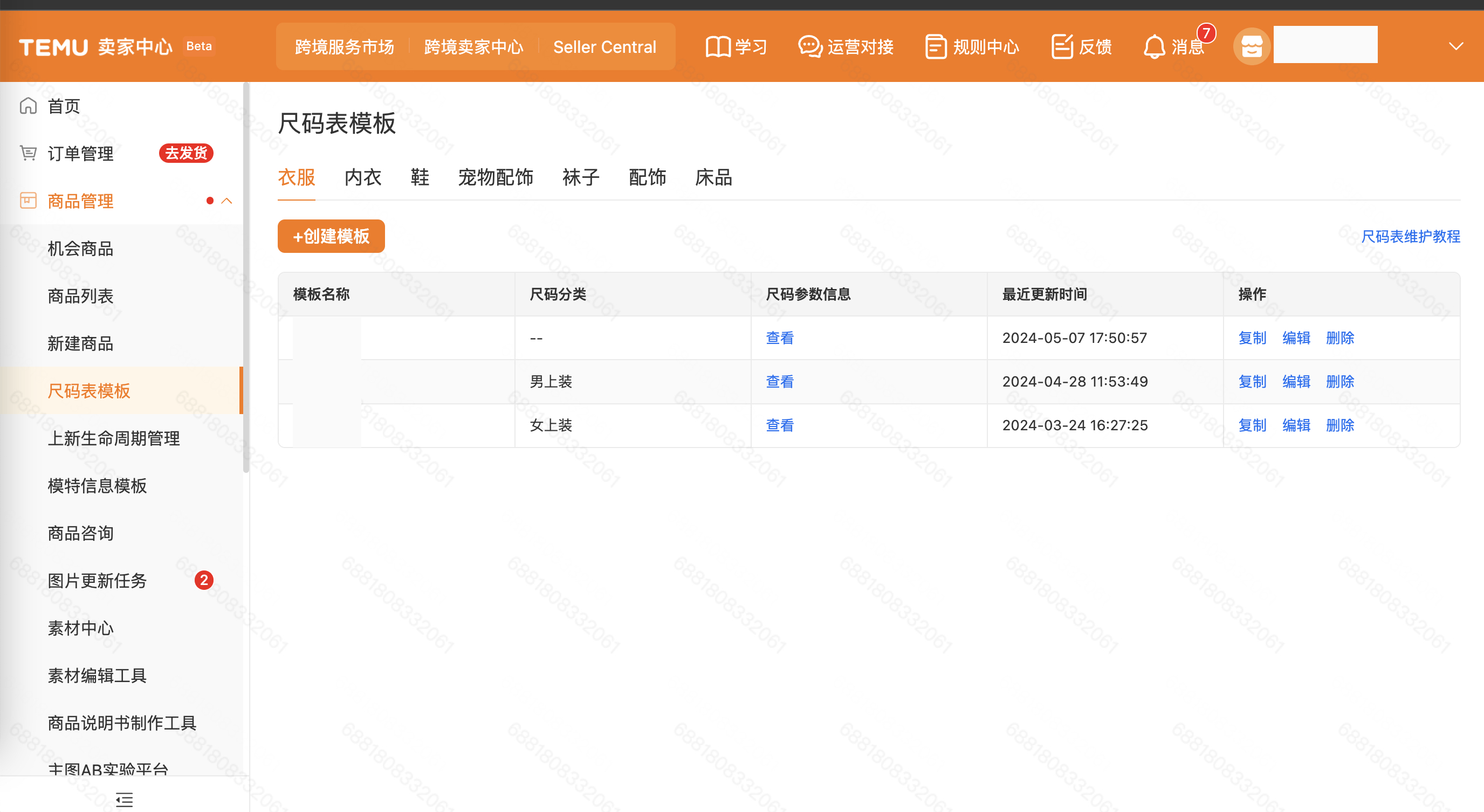Click the +创建模板 button

click(x=331, y=236)
